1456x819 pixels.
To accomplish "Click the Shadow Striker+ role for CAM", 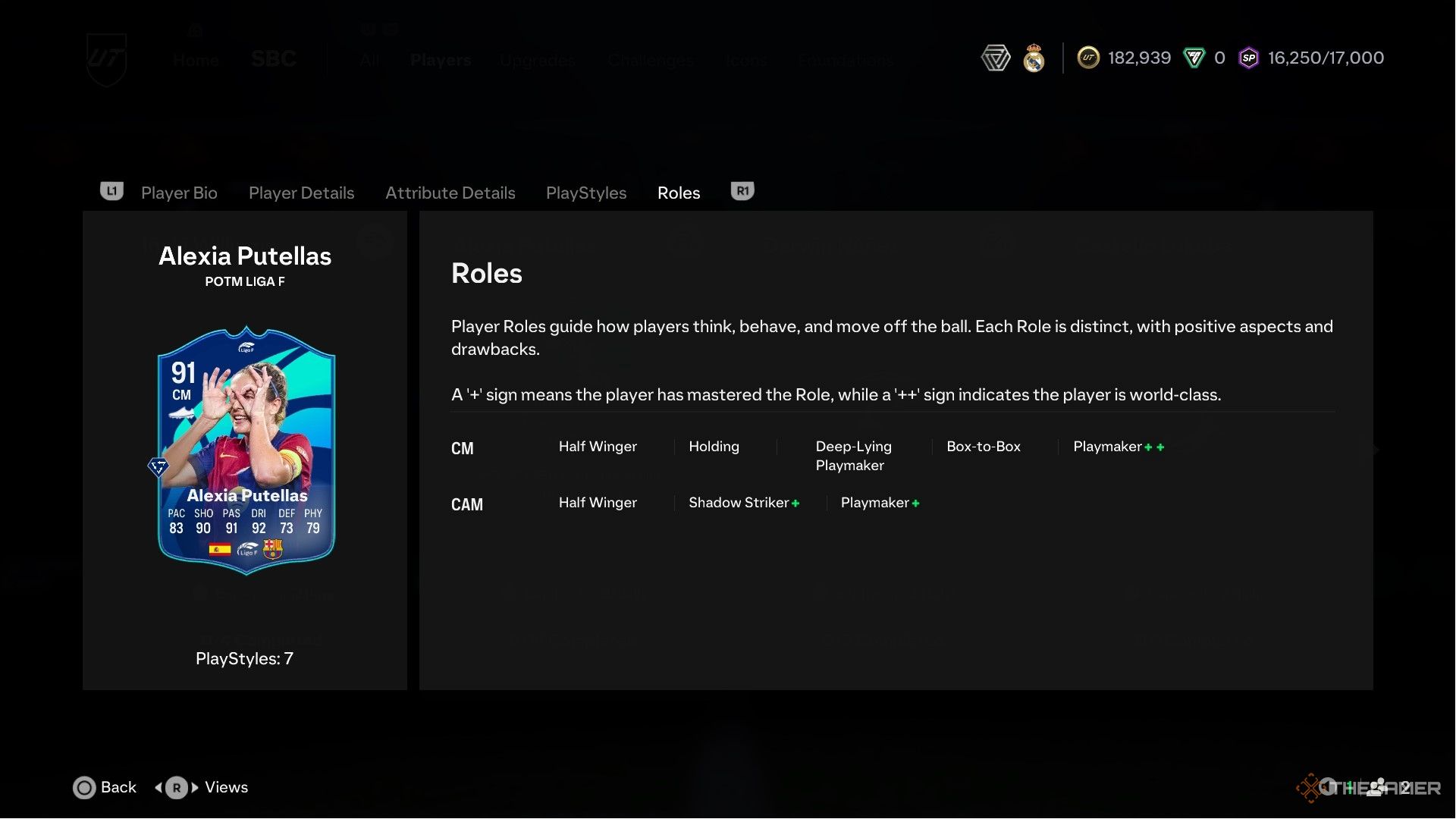I will point(742,502).
